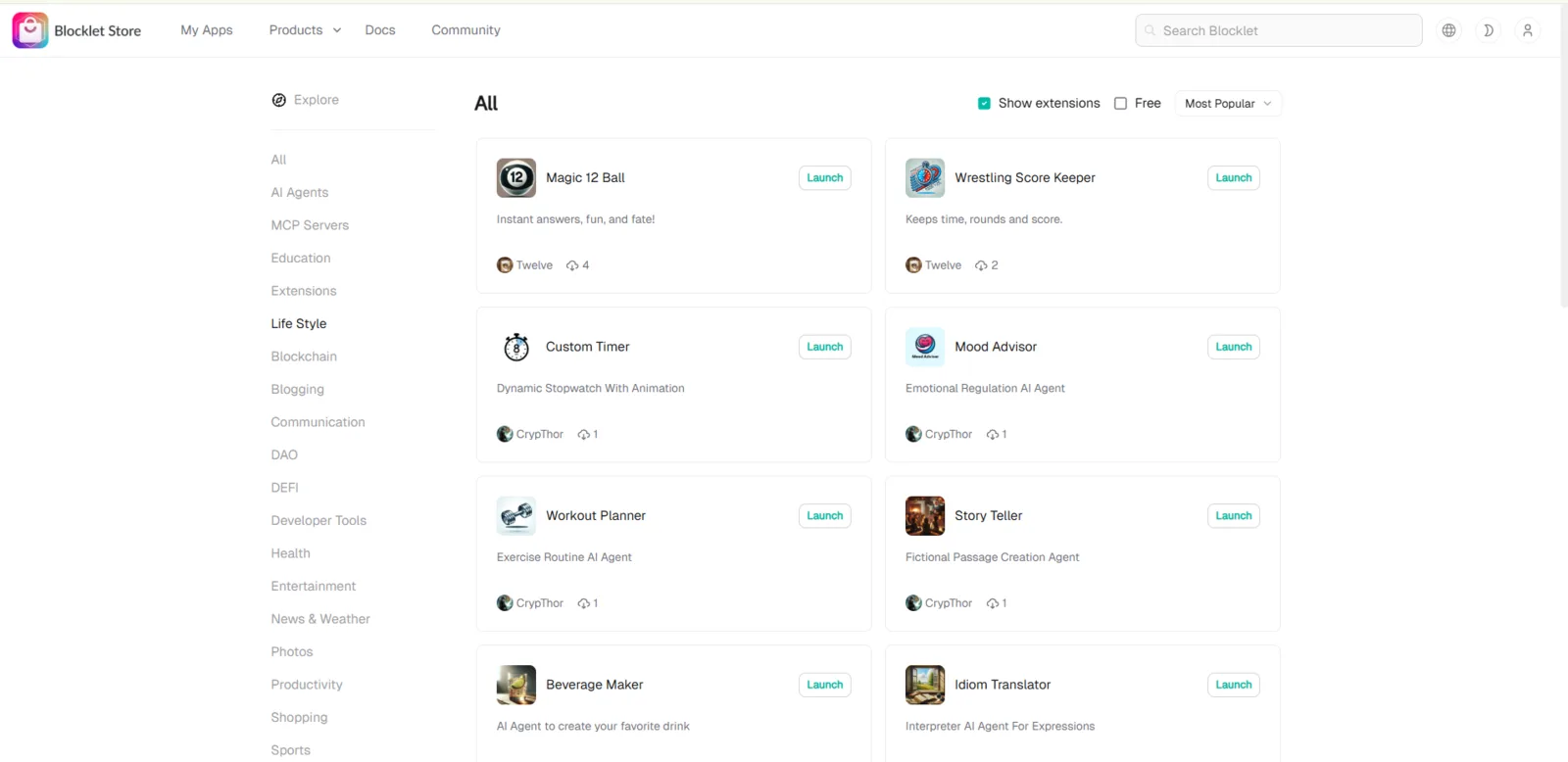Select the Productivity category
This screenshot has width=1568, height=762.
pyautogui.click(x=307, y=685)
